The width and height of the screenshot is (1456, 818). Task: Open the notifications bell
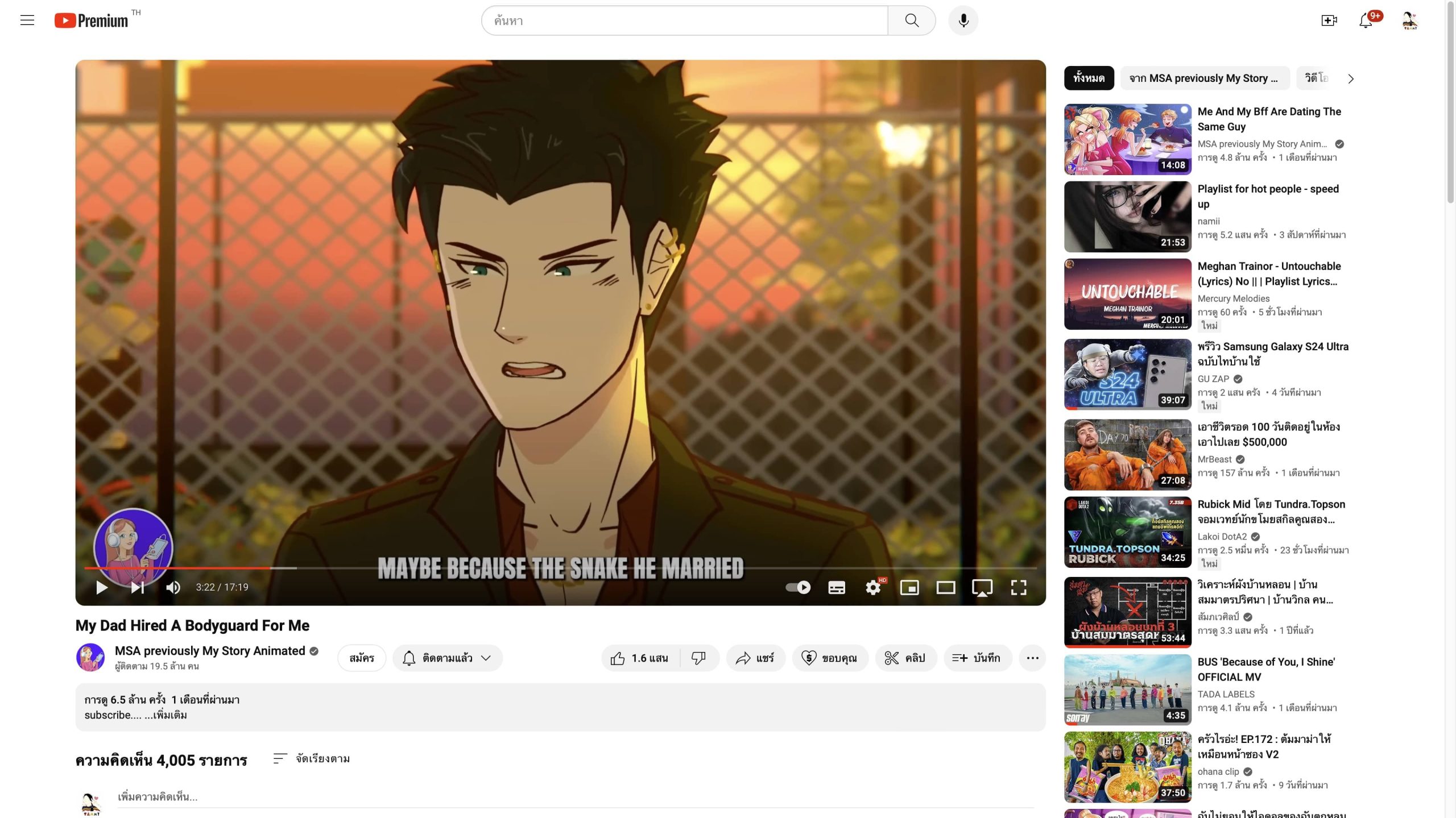(x=1366, y=21)
